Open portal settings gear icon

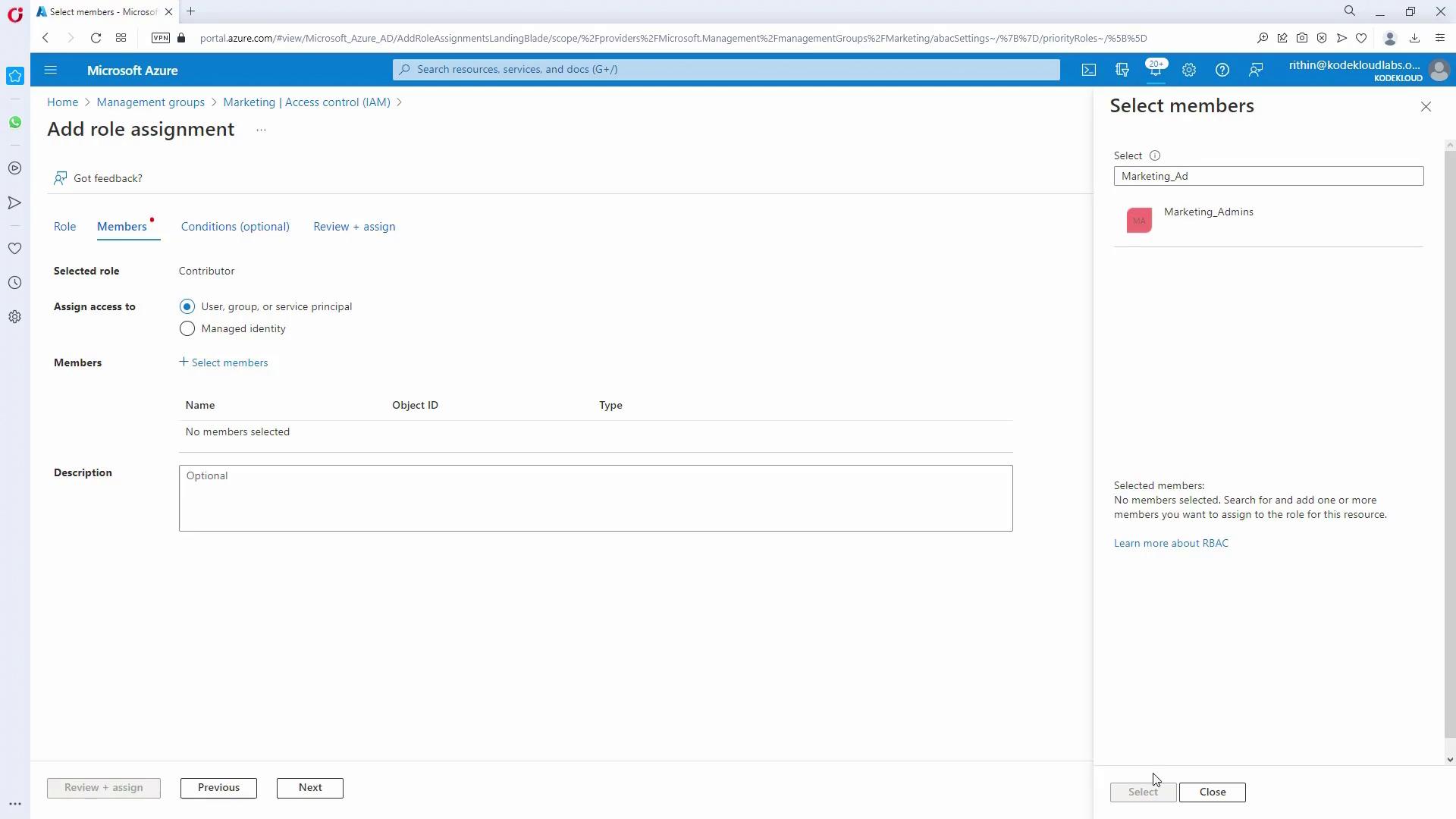[x=1189, y=70]
